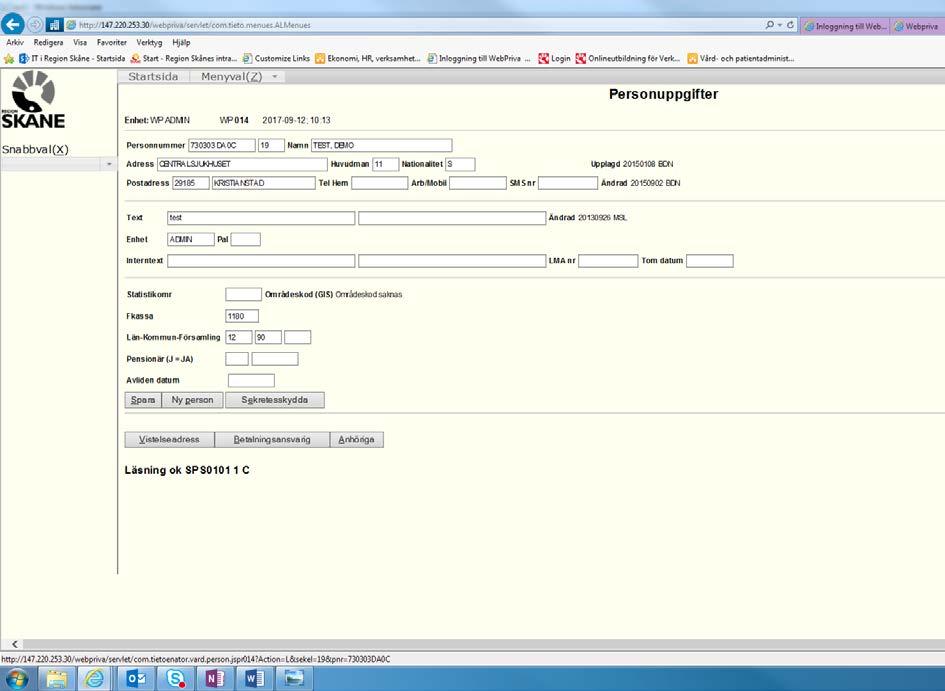Viewport: 945px width, 691px height.
Task: Open the Hjälp menu
Action: click(181, 42)
